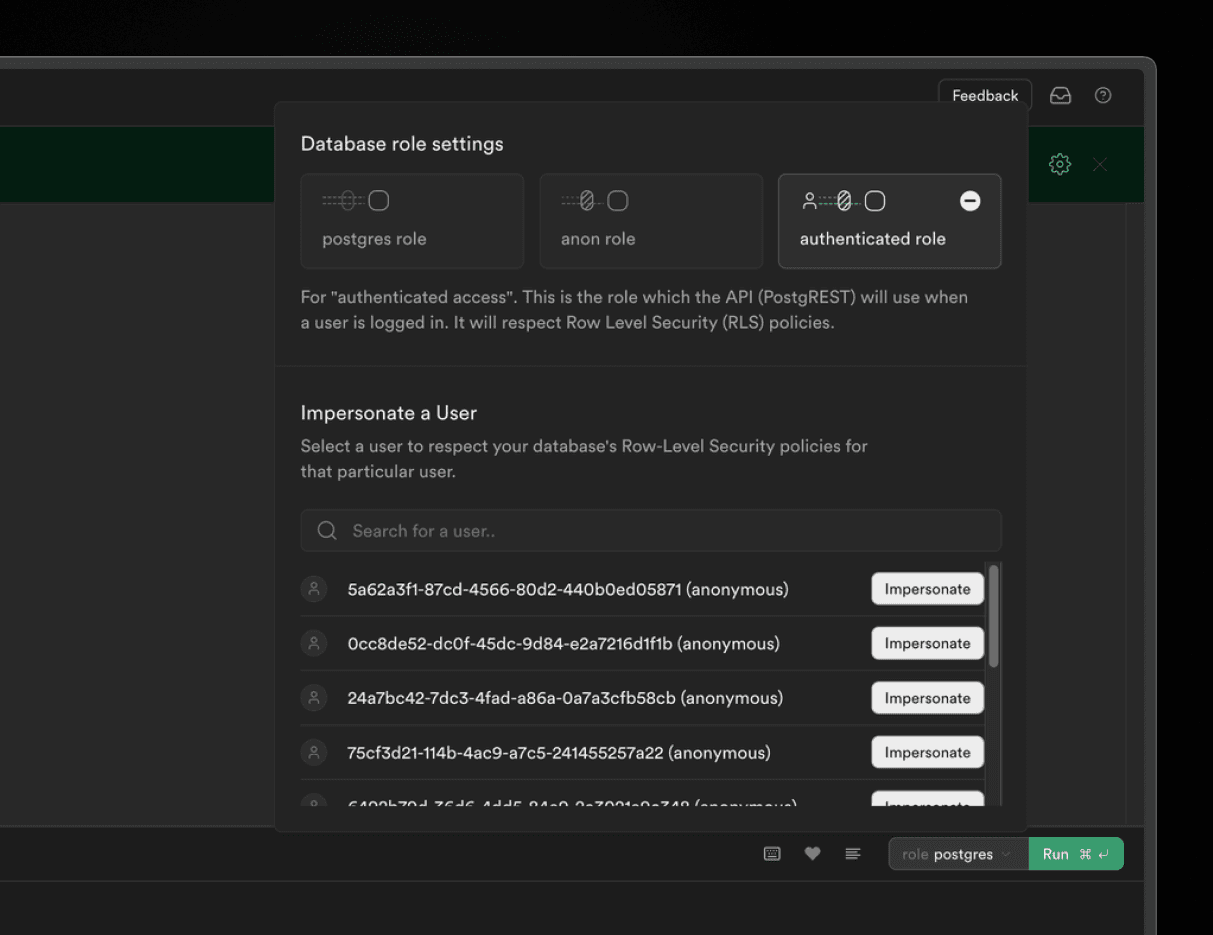Select the postgres role option
The image size is (1213, 935).
tap(412, 221)
